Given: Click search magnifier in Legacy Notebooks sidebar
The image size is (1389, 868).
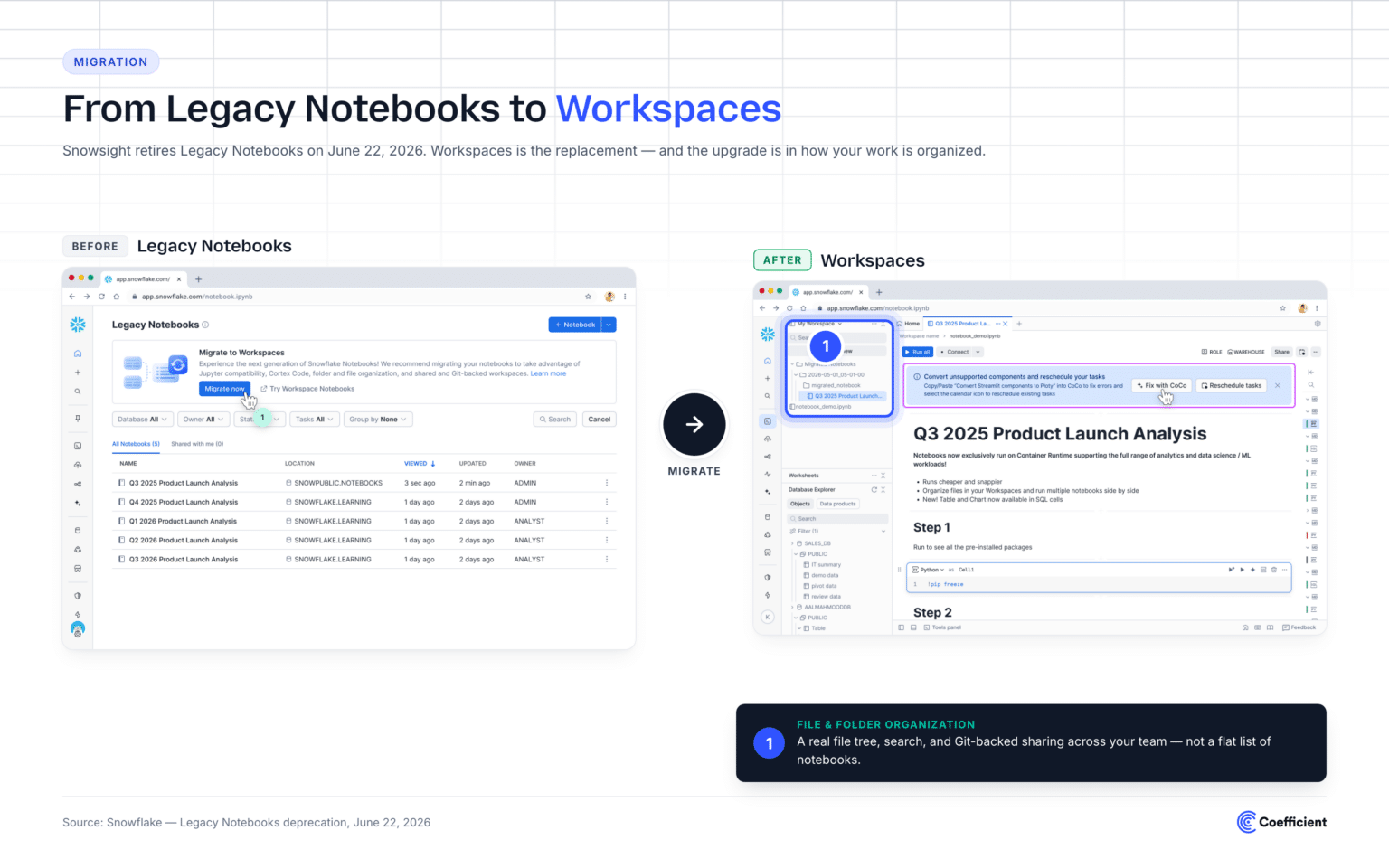Looking at the screenshot, I should [78, 392].
